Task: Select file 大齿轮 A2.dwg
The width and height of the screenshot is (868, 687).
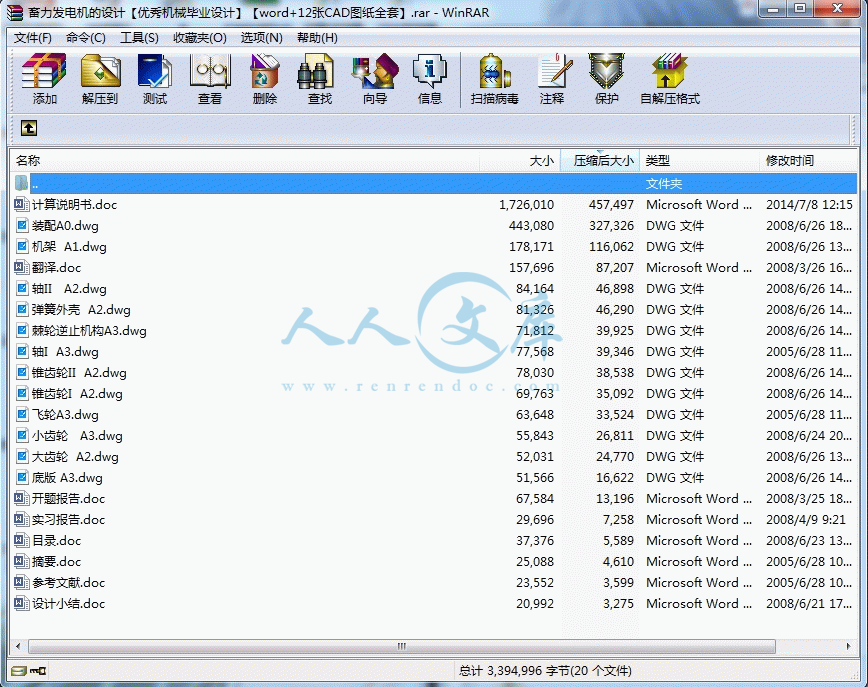Action: pyautogui.click(x=75, y=457)
